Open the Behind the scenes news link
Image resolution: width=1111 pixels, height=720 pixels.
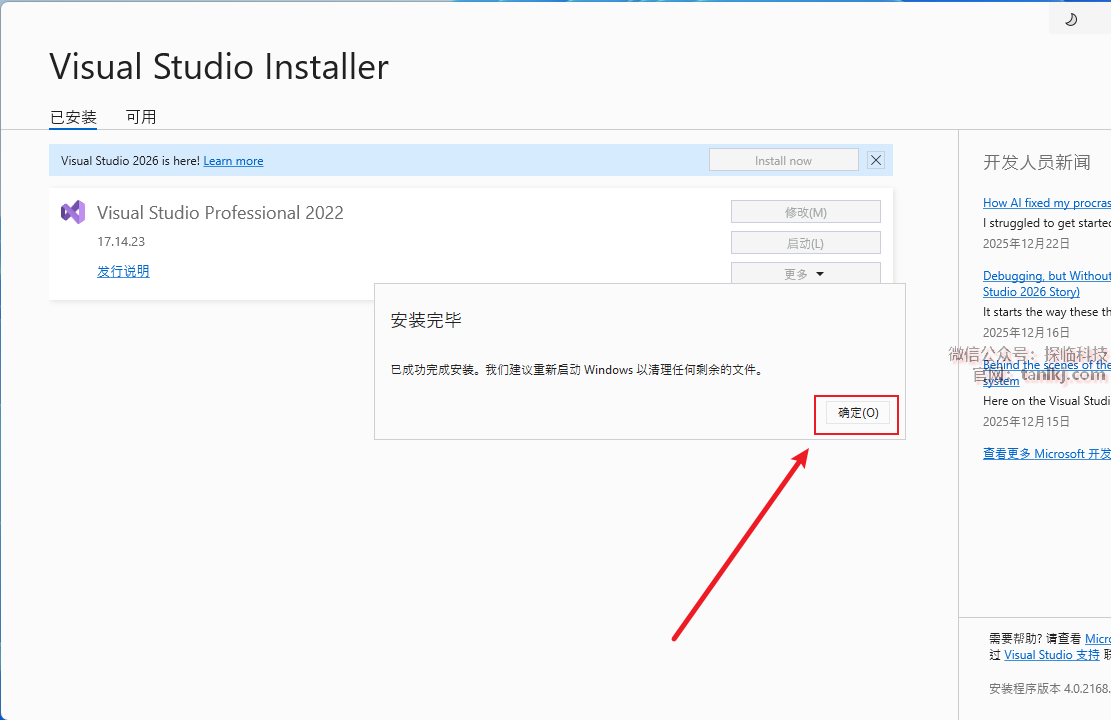[1047, 373]
